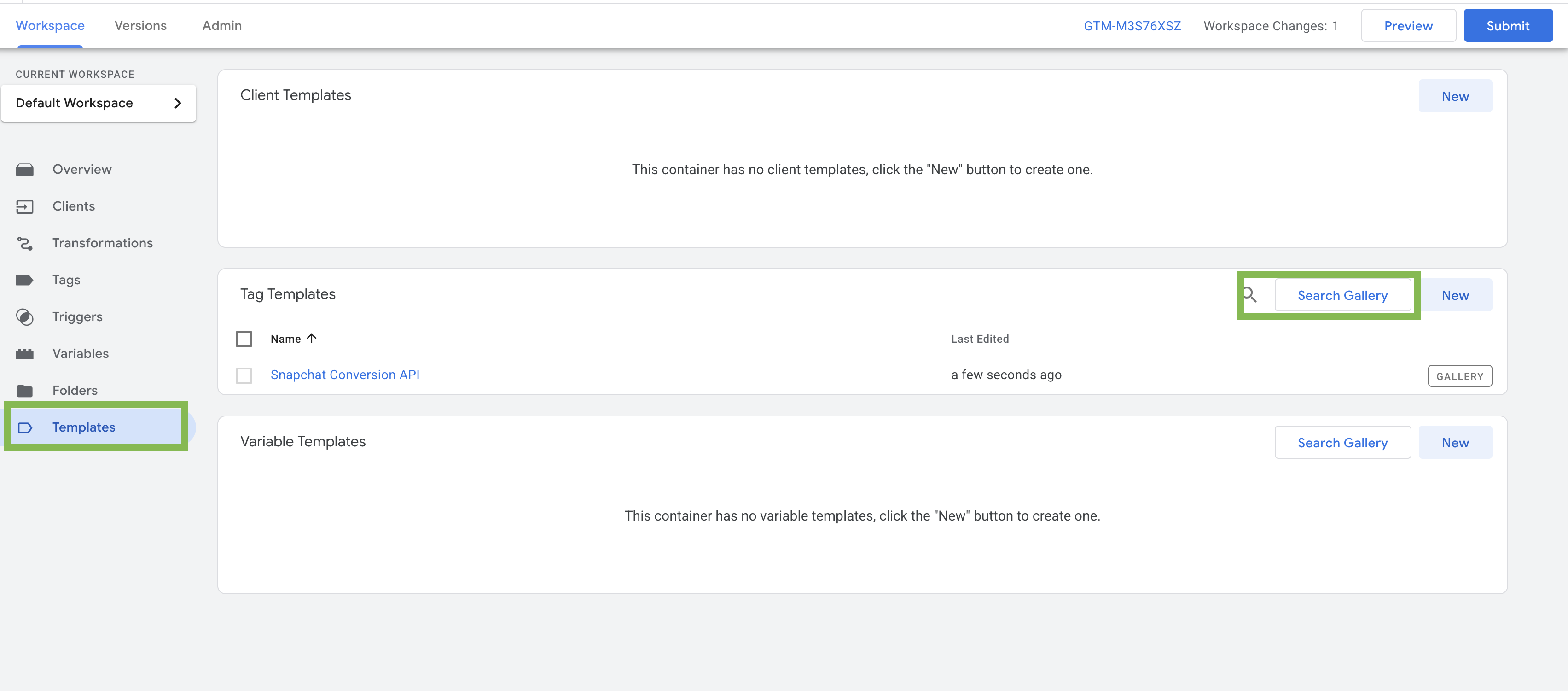Open the Clients section
Screen dimensions: 1568x691
[74, 206]
